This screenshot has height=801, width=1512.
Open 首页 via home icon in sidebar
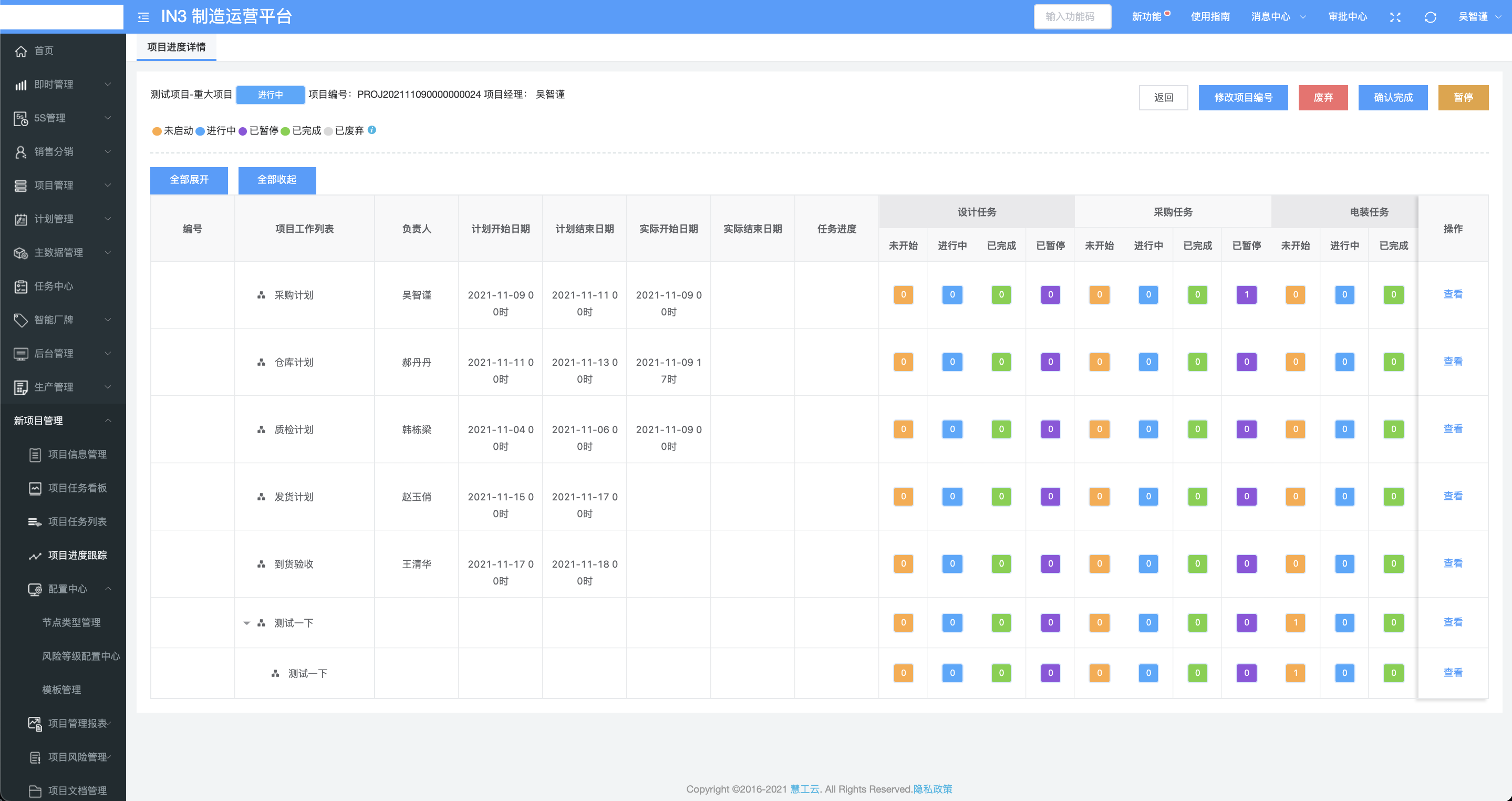pos(21,51)
